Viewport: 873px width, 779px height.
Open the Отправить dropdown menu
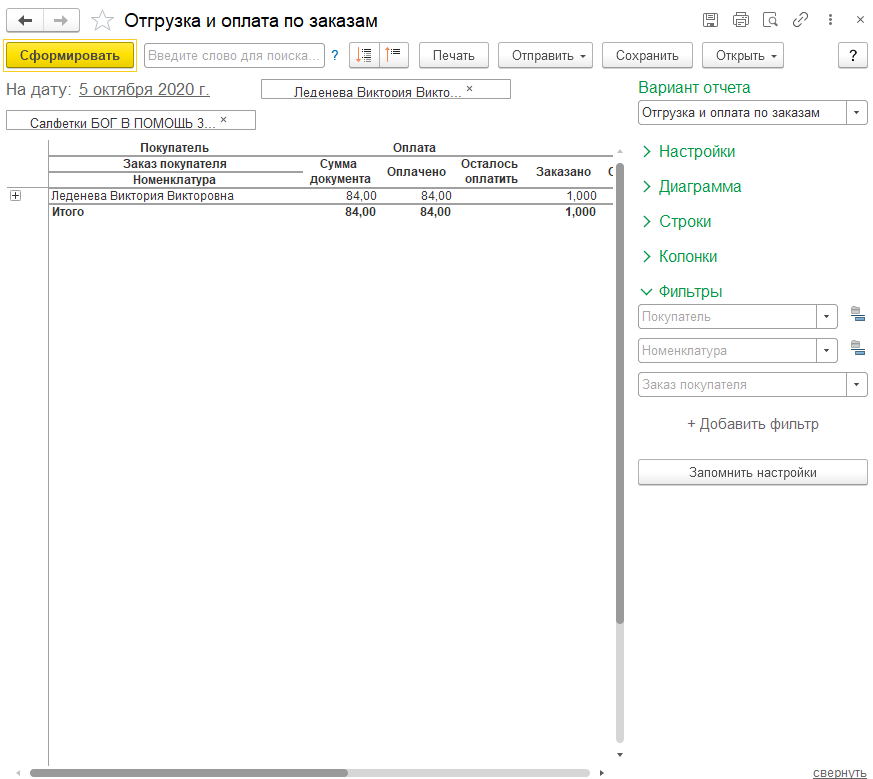click(545, 55)
